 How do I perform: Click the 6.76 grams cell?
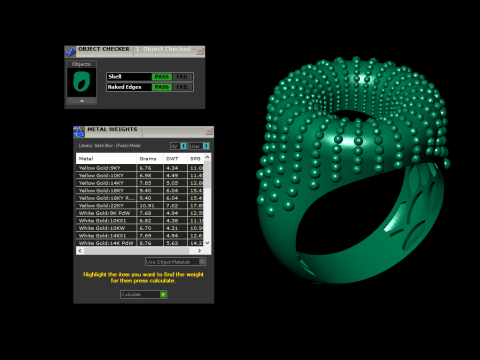point(150,168)
